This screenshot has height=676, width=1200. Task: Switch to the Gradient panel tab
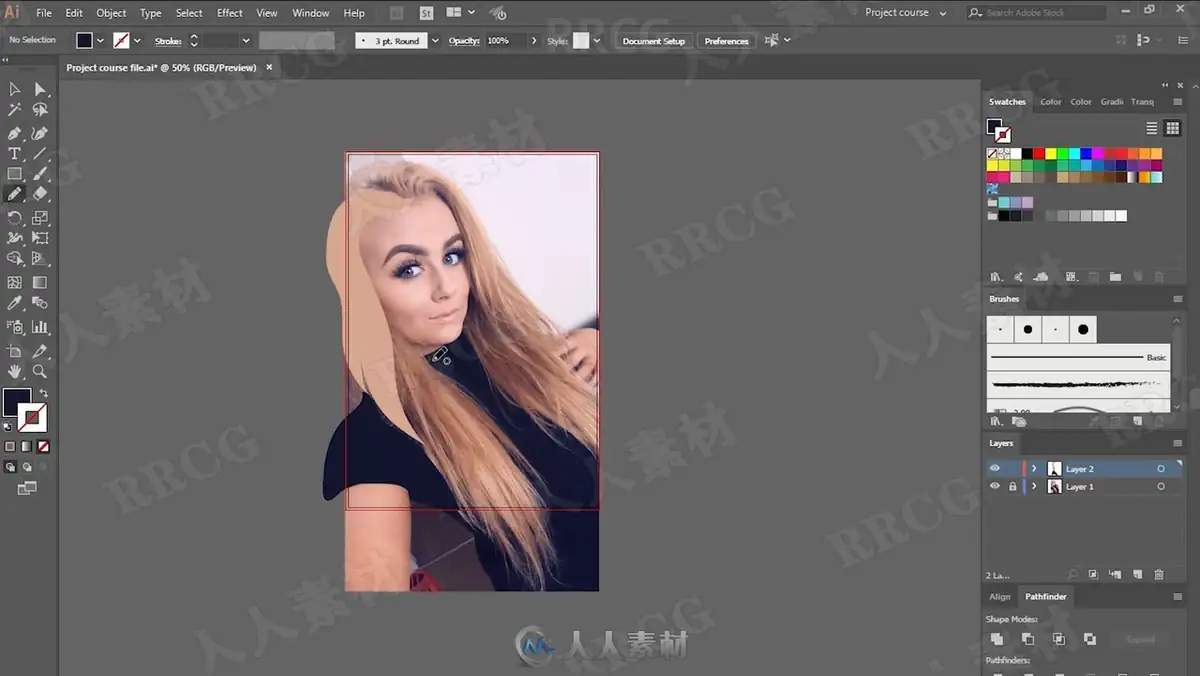1111,102
